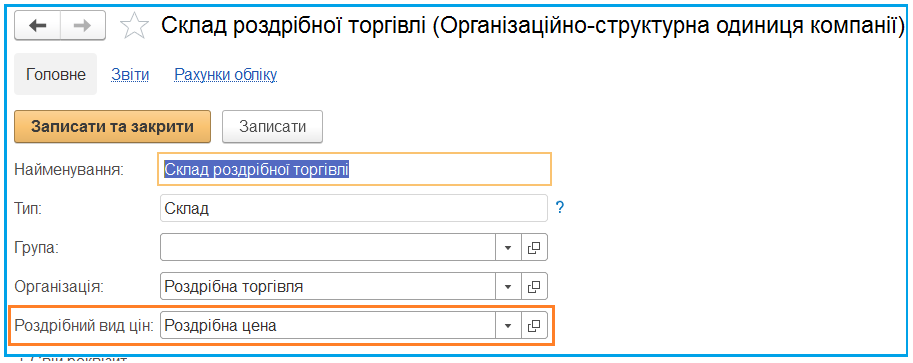Screen dimensions: 913x363
Task: Click the empty Група input field
Action: [x=328, y=248]
